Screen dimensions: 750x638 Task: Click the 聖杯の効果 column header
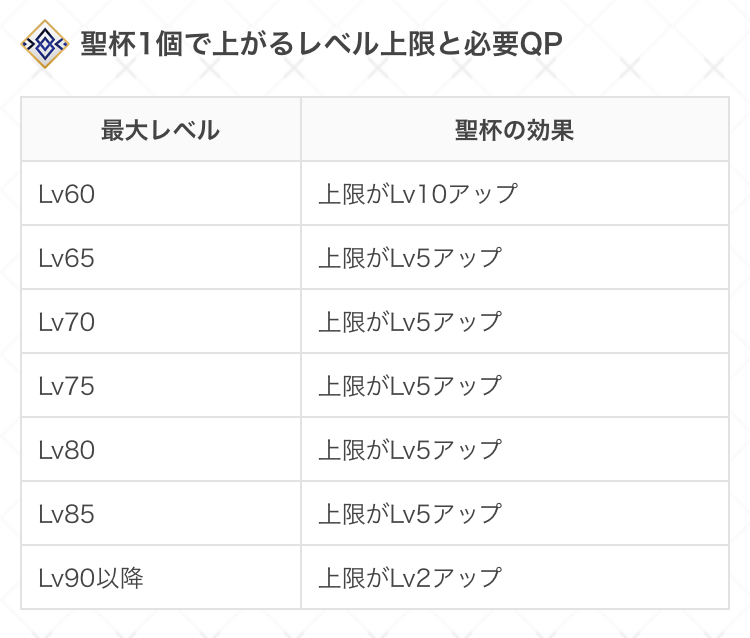tap(514, 130)
